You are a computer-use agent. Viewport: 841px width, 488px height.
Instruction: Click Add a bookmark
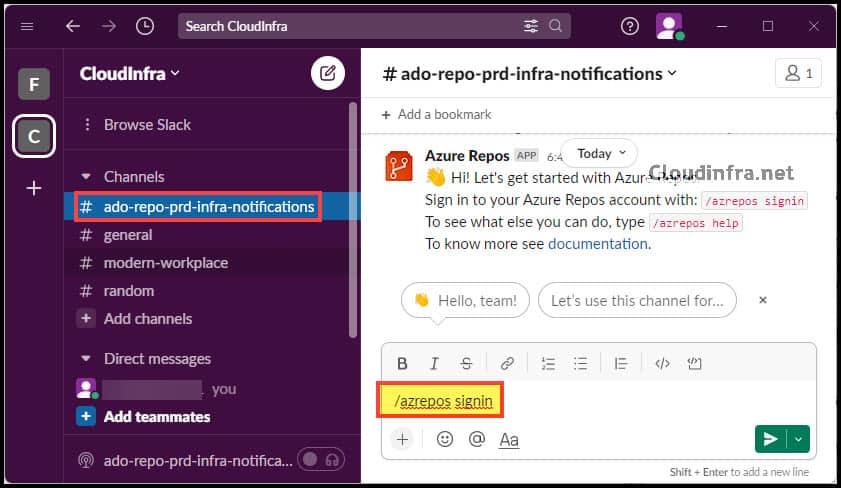point(436,114)
